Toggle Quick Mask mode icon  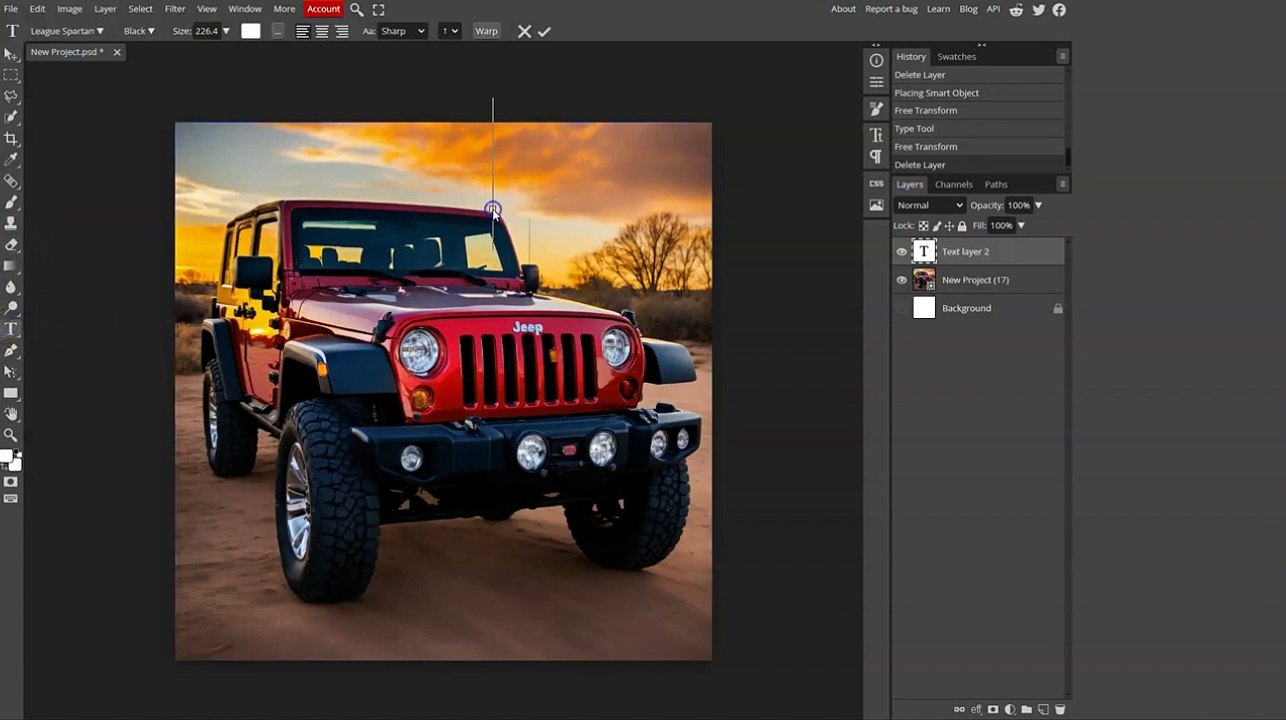tap(11, 482)
